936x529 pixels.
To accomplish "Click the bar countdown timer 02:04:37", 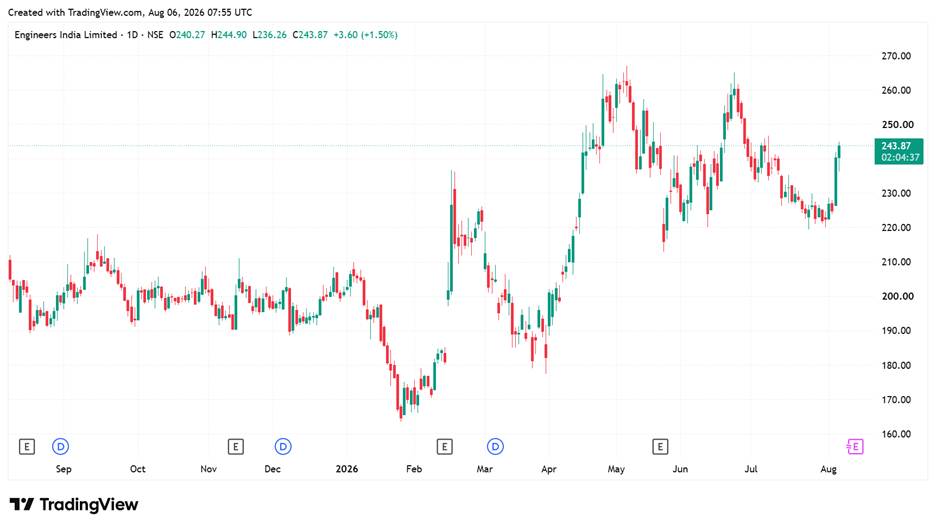I will (x=900, y=158).
